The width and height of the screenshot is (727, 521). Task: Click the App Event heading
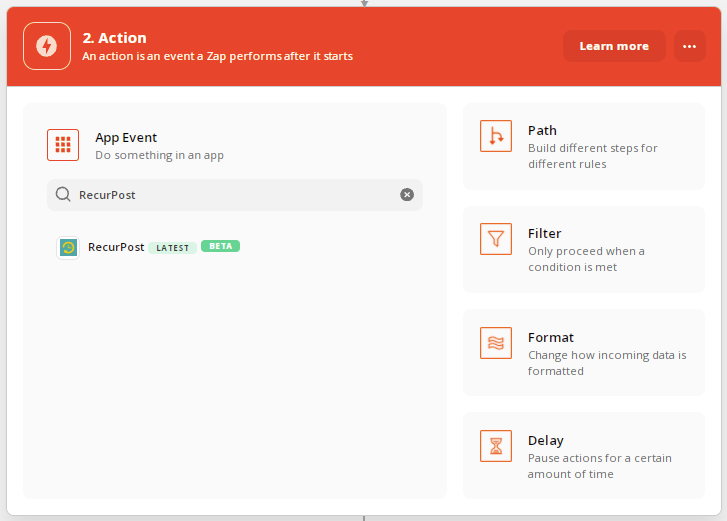(x=126, y=138)
